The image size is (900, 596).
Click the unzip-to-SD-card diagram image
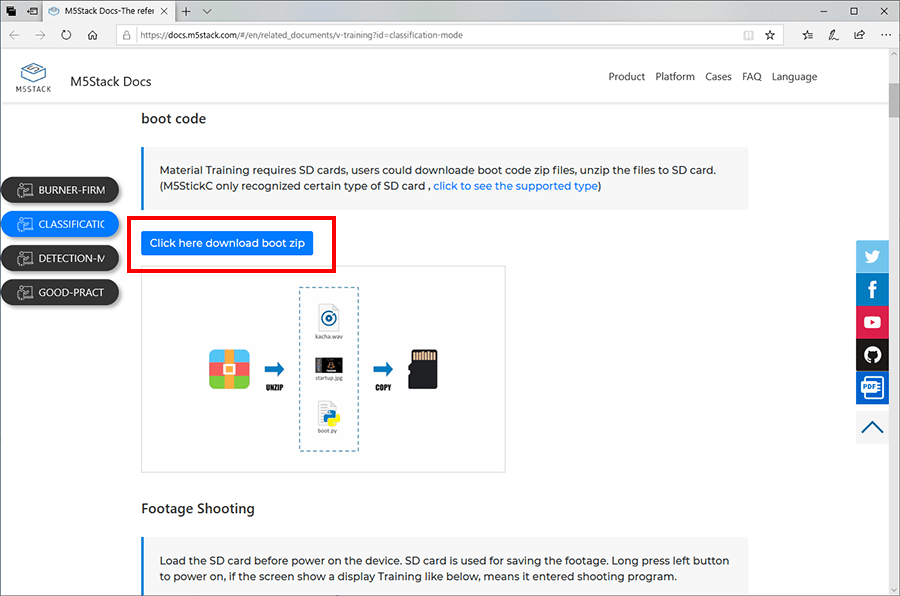tap(323, 369)
